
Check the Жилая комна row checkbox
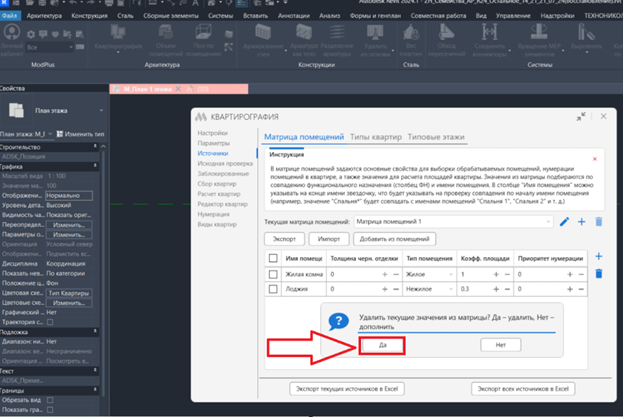273,274
